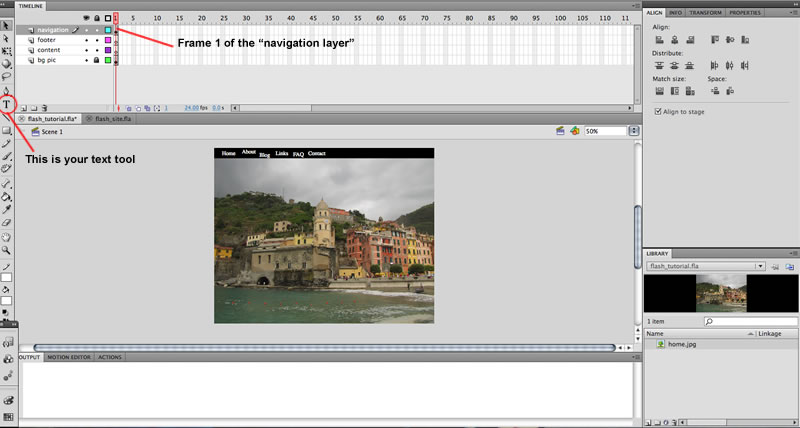Select the Eraser tool
This screenshot has height=428, width=800.
(7, 223)
